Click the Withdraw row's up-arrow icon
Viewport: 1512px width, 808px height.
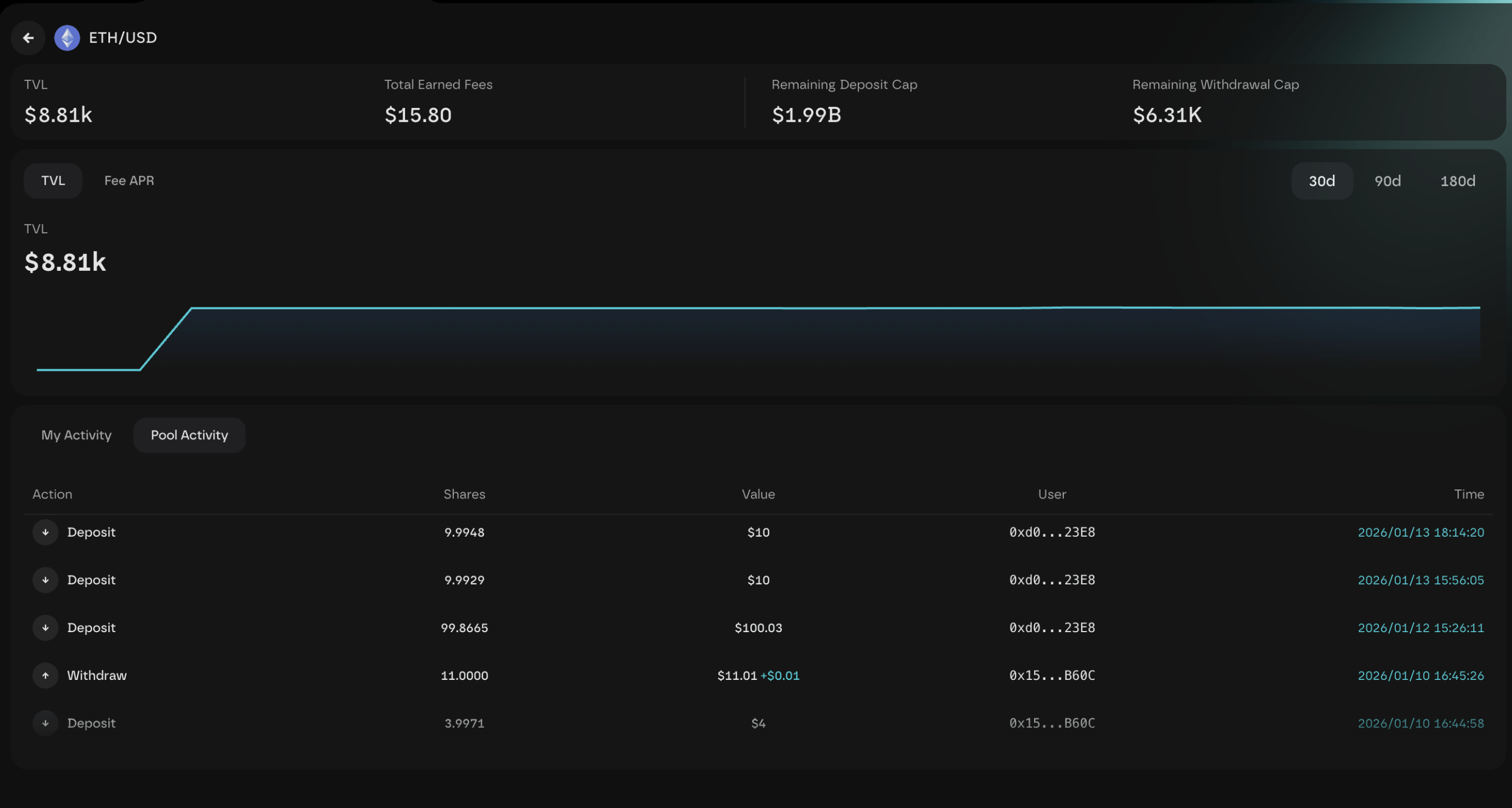[45, 675]
